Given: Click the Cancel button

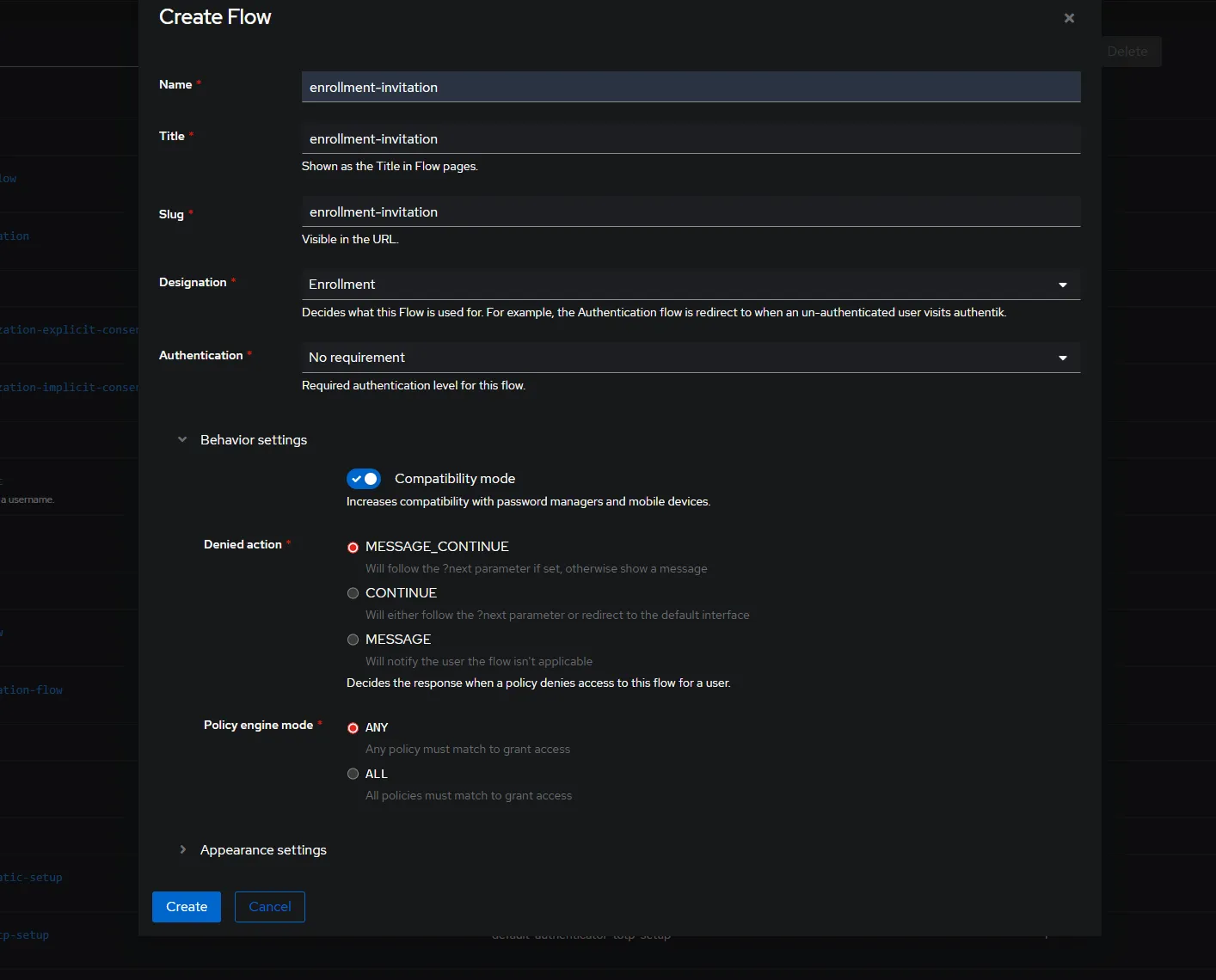Looking at the screenshot, I should pos(269,907).
